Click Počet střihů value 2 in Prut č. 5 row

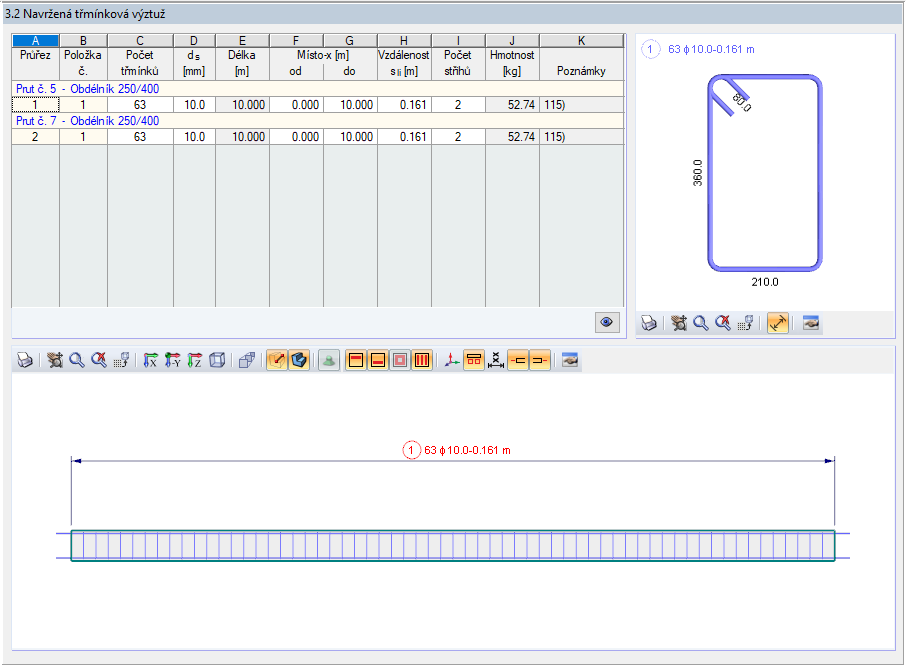[458, 105]
